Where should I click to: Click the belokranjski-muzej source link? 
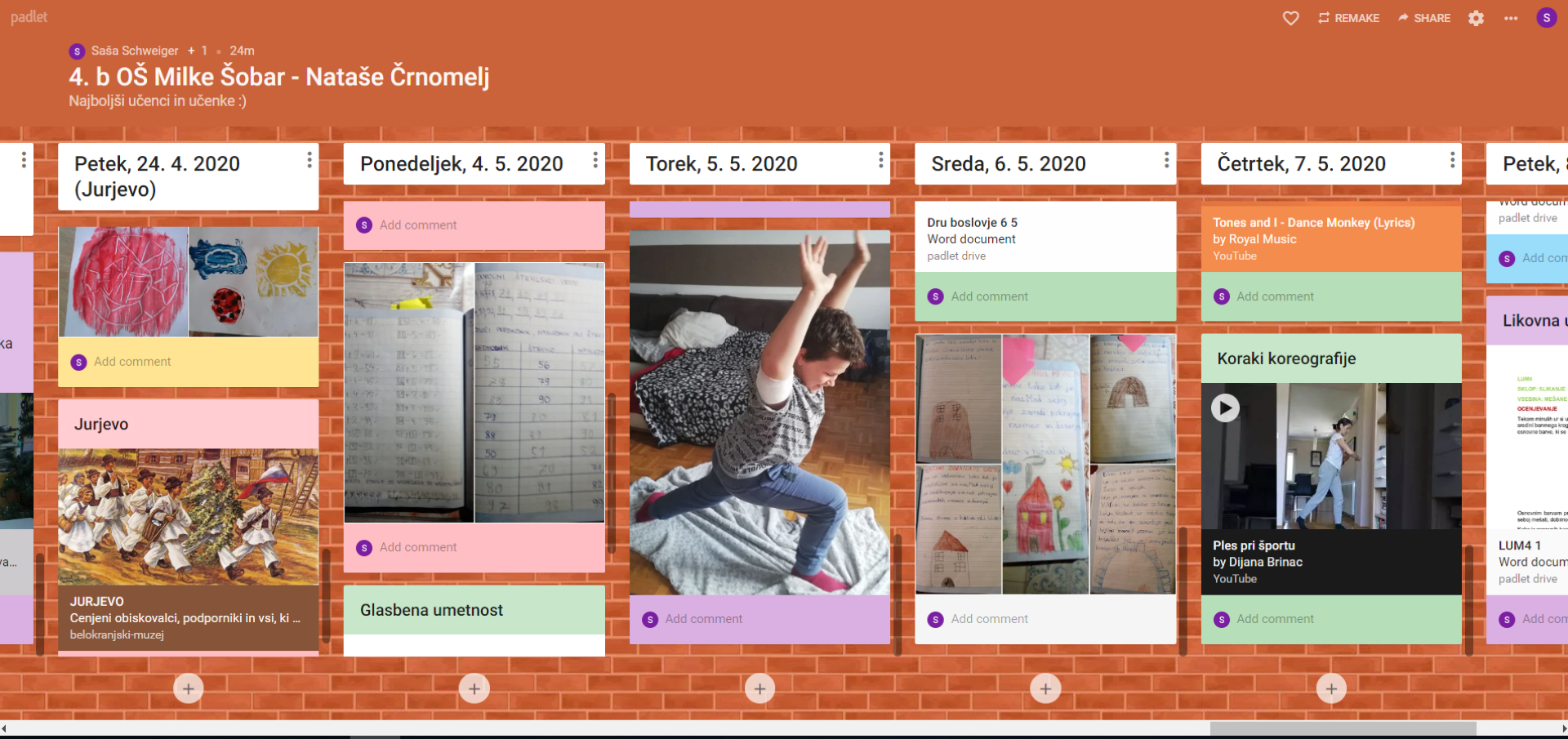click(x=117, y=635)
